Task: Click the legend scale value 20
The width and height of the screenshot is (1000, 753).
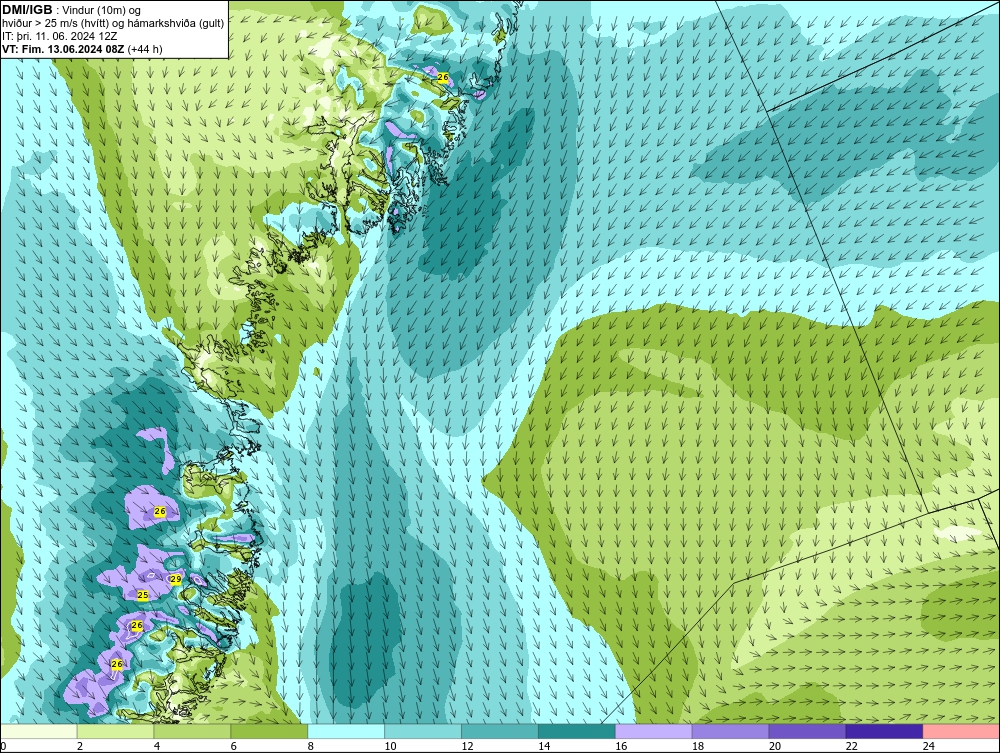Action: (775, 746)
